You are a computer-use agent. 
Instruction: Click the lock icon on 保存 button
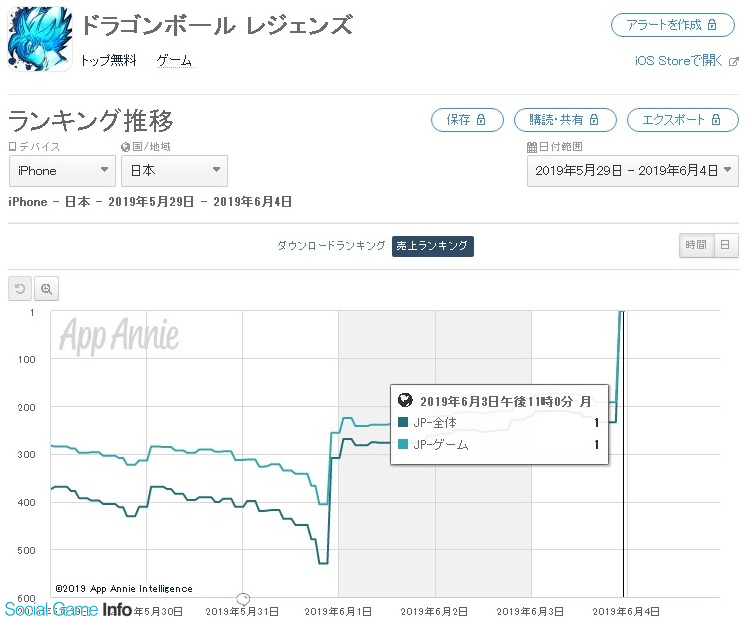(x=481, y=120)
